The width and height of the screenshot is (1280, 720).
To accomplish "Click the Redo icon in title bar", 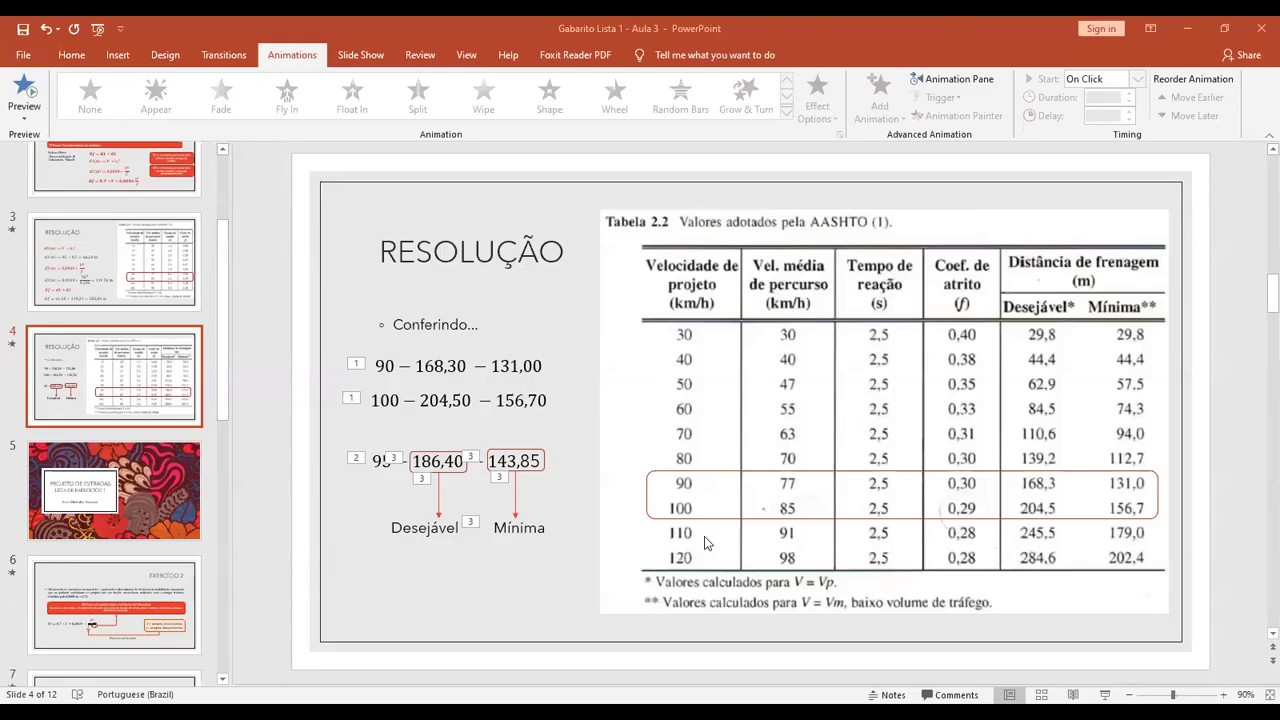I will tap(74, 29).
